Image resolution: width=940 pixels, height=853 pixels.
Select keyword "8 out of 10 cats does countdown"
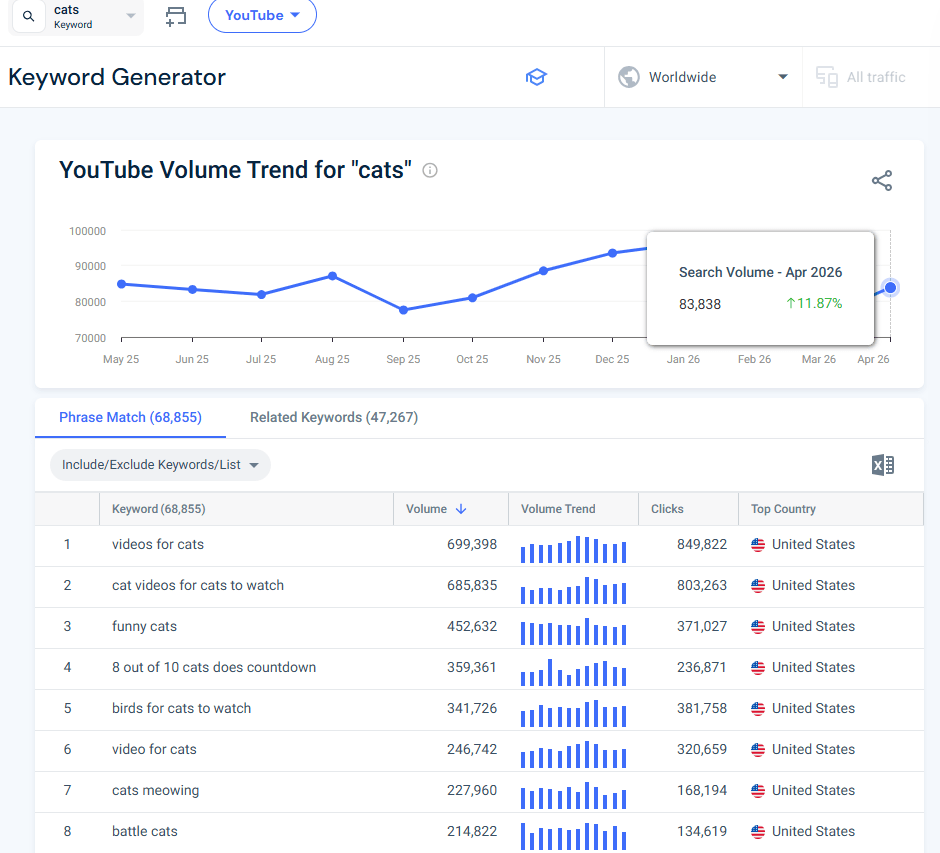point(214,667)
